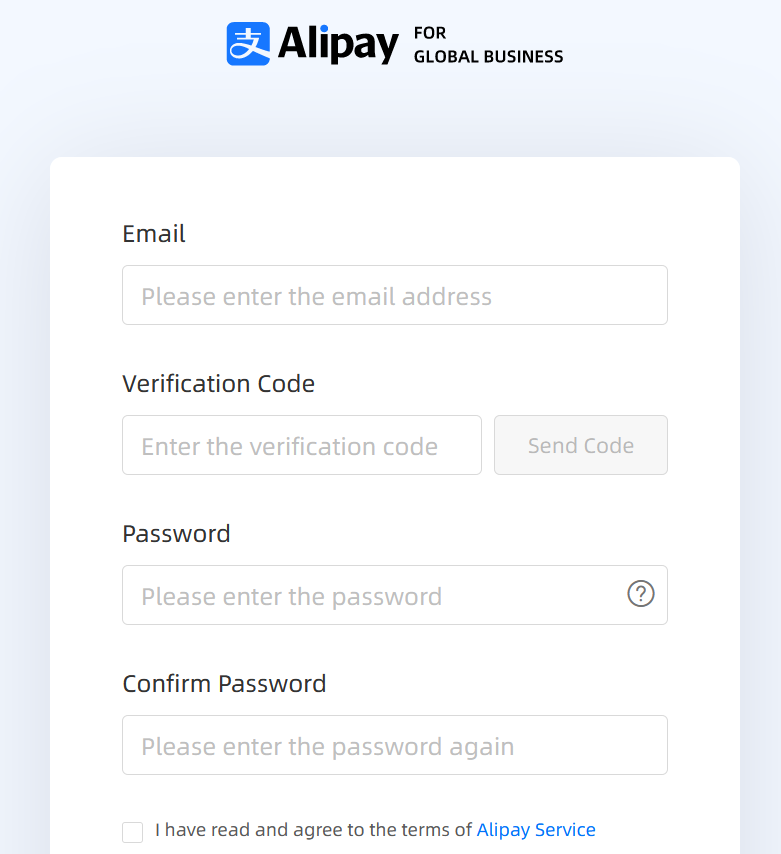Click the page background left of the form card
The image size is (781, 854).
pos(24,500)
